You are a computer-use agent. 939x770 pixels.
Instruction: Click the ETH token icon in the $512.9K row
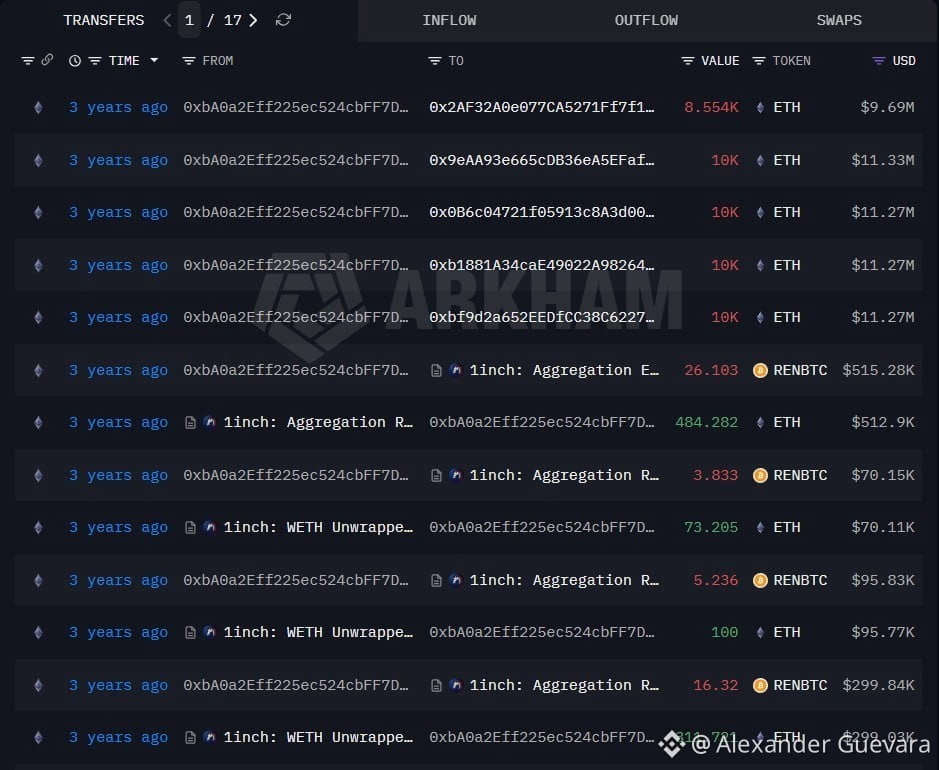(760, 423)
